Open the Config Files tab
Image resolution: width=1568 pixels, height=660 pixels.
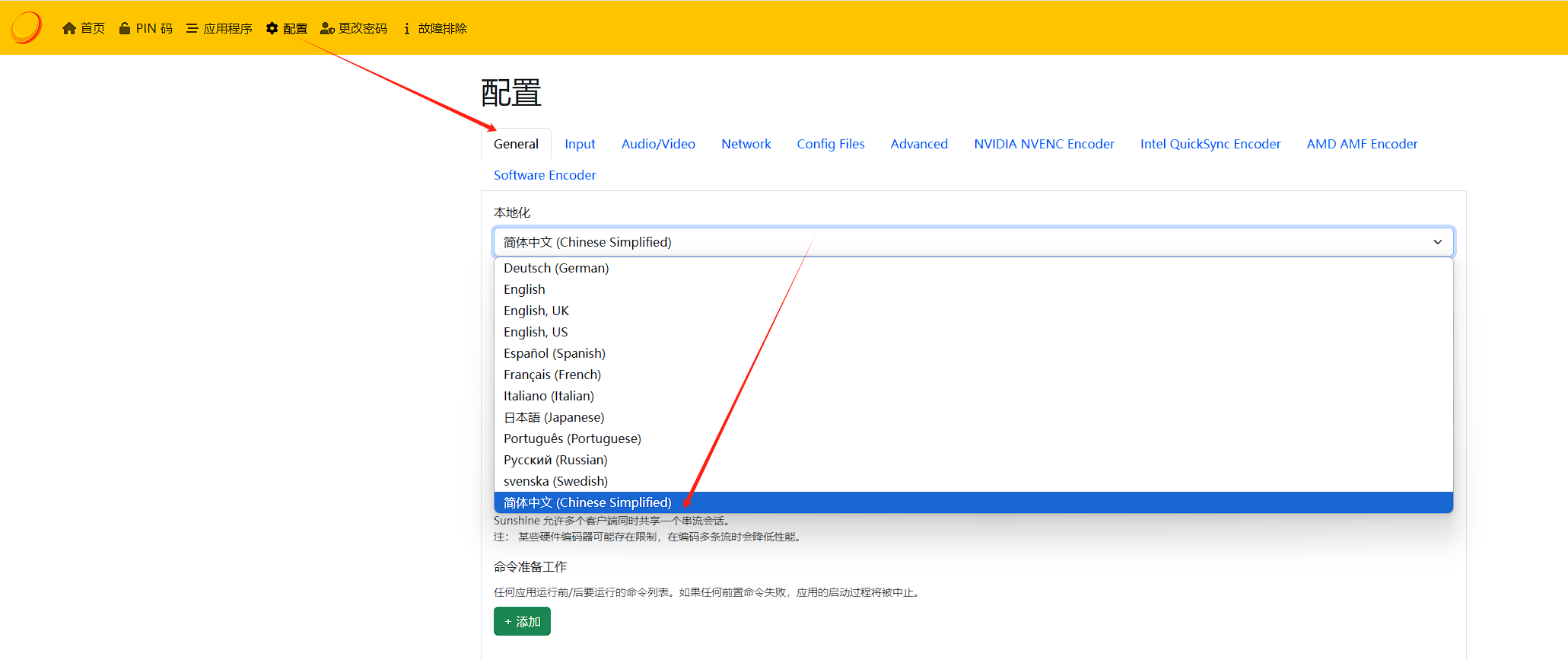pyautogui.click(x=831, y=144)
